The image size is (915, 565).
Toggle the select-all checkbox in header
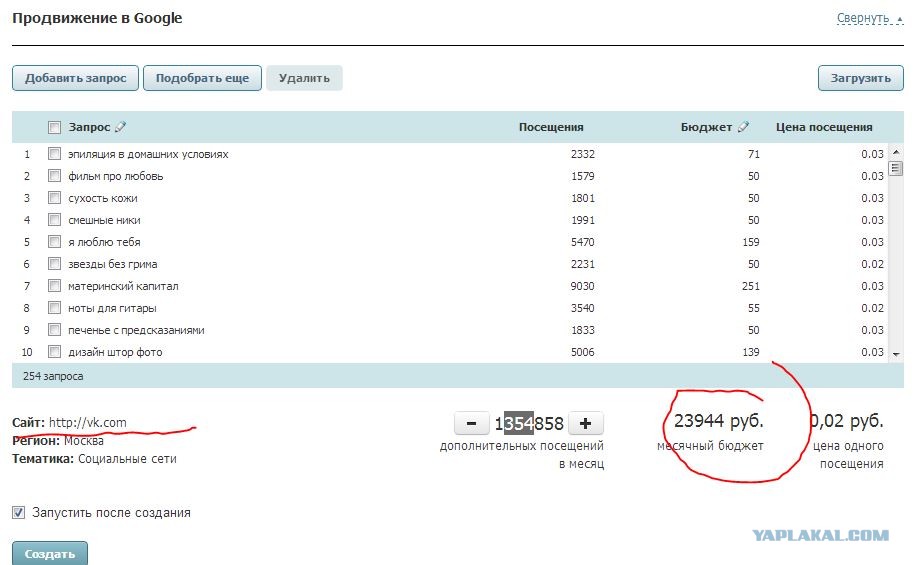55,127
